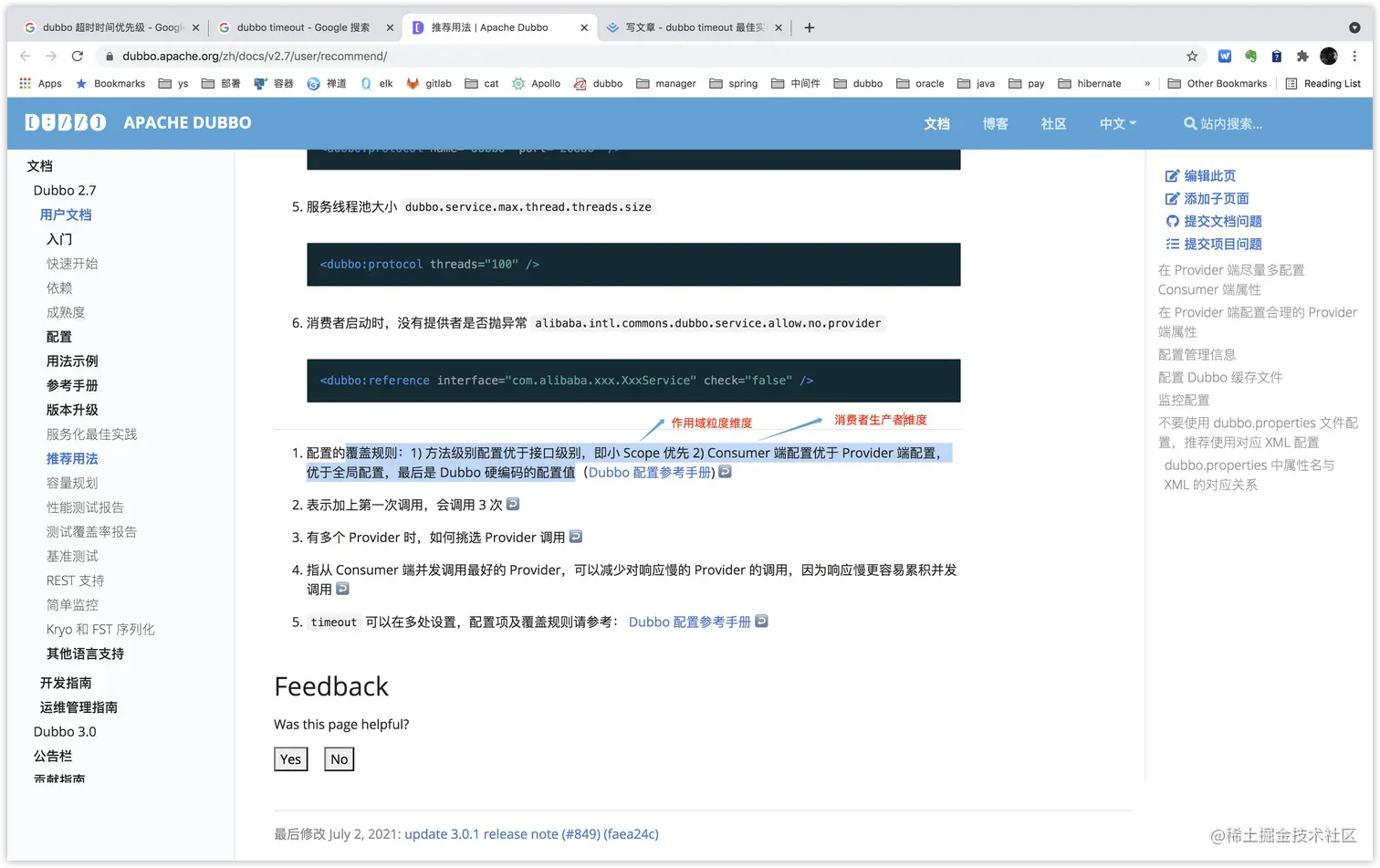Switch to dubbo timeout Google 搜索 tab
1380x868 pixels.
(304, 27)
